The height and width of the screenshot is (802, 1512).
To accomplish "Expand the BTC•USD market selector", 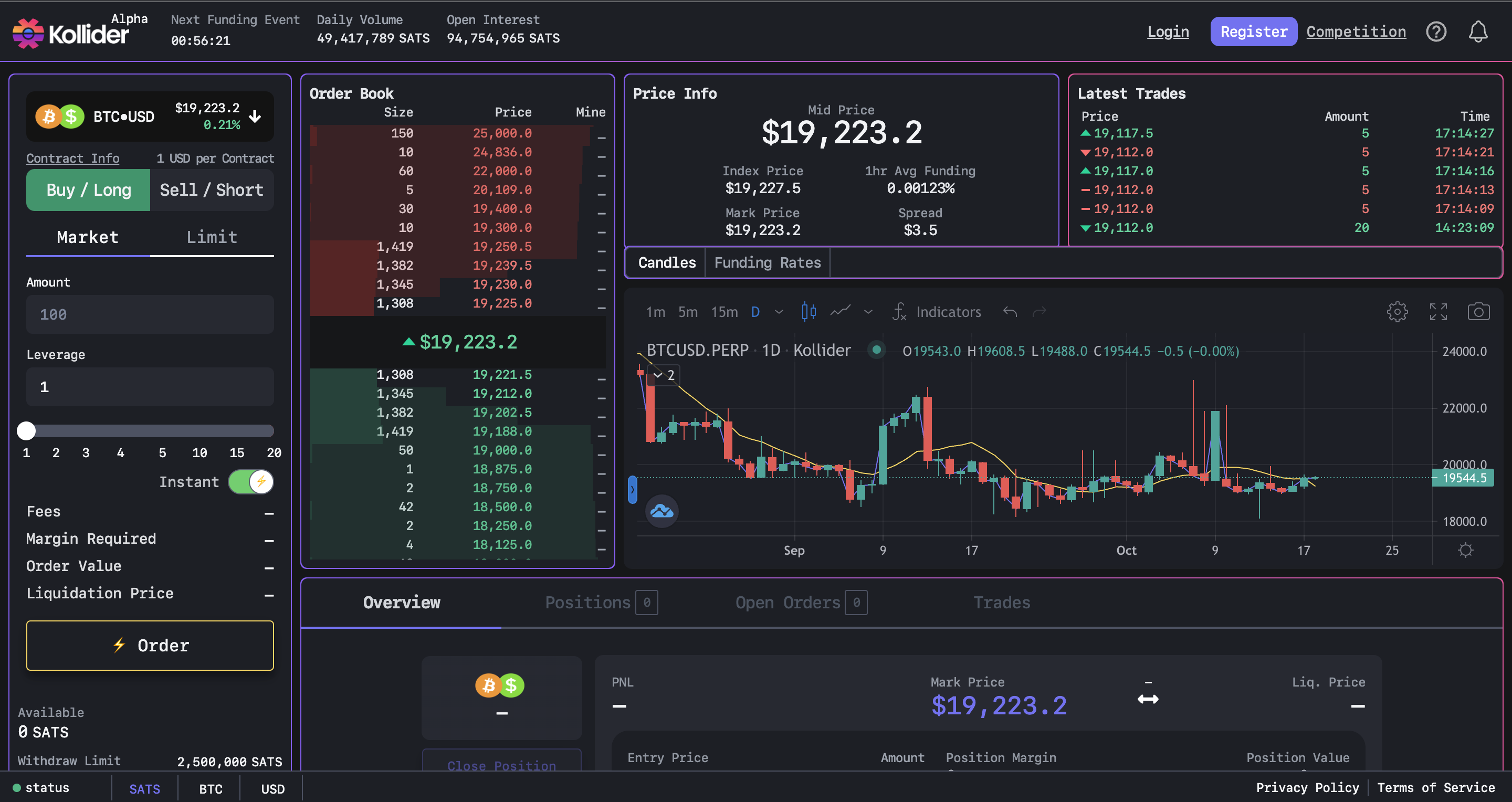I will pyautogui.click(x=255, y=116).
